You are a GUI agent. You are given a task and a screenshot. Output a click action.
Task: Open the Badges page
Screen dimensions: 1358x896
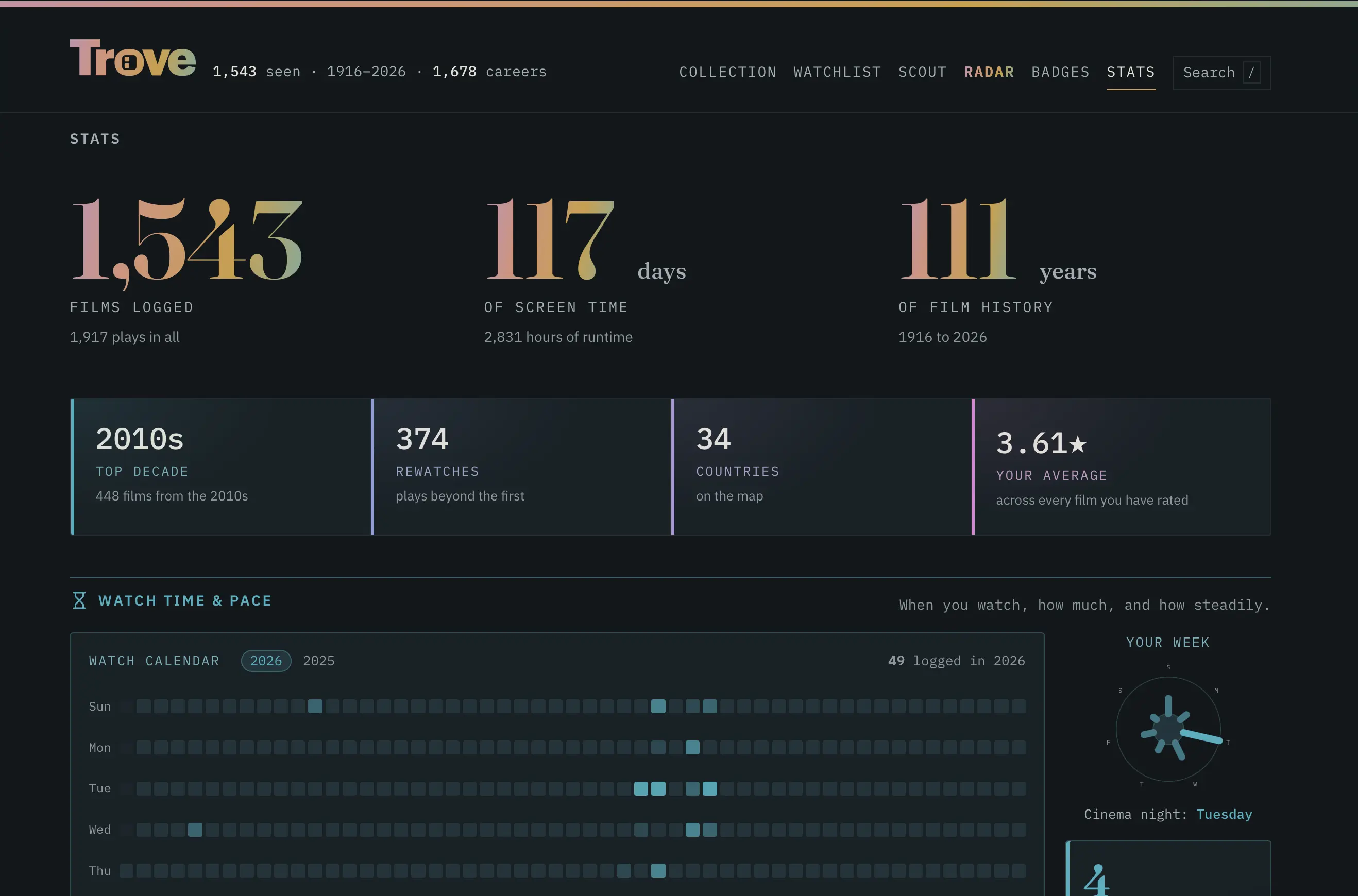pyautogui.click(x=1060, y=72)
